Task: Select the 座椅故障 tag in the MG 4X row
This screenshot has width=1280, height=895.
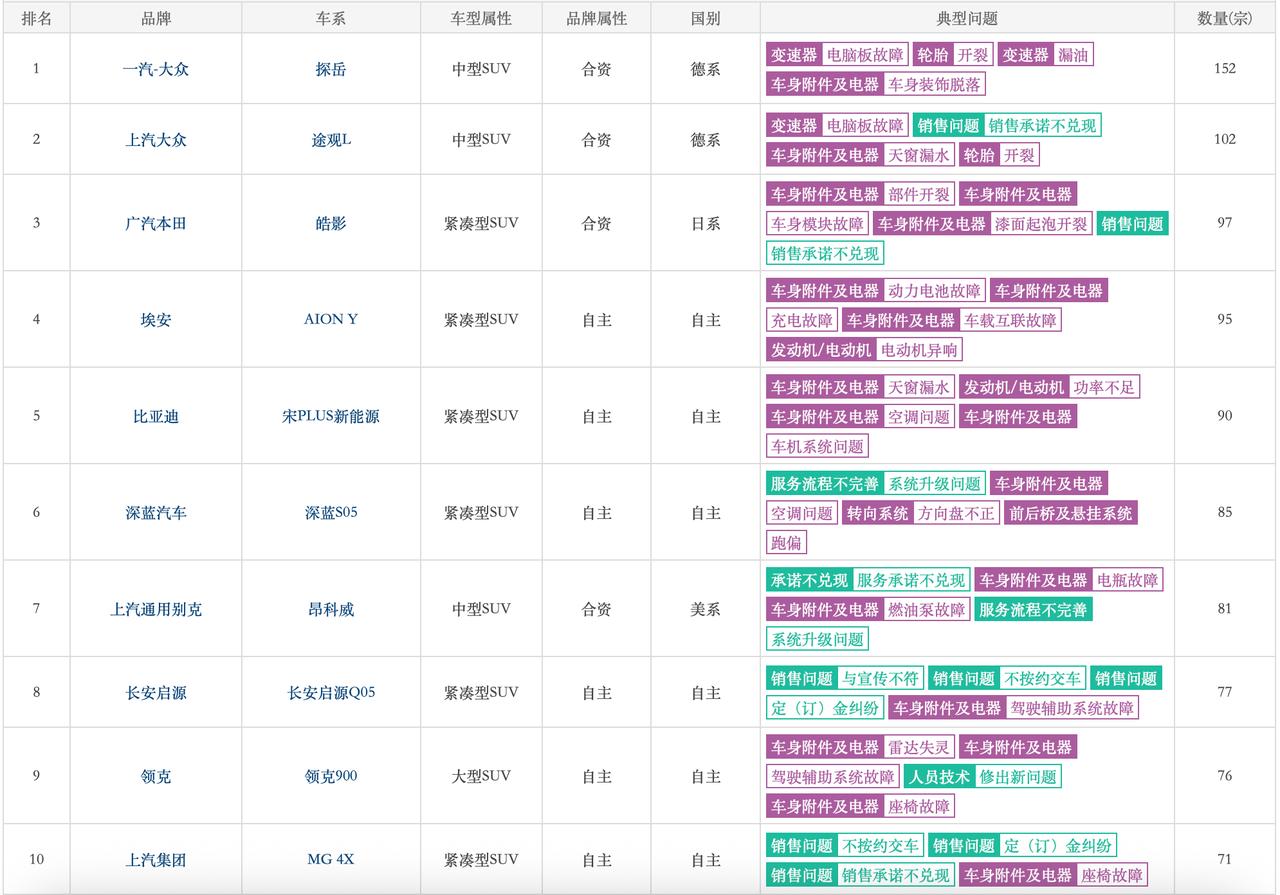Action: 1112,876
